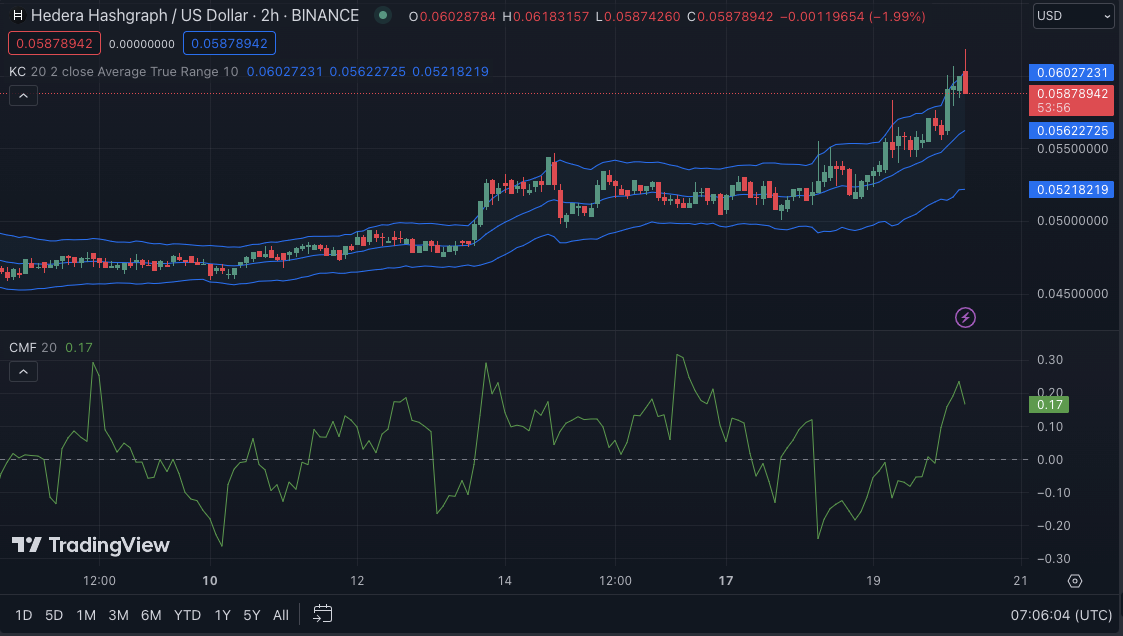Click the KC legend value 0.06027231
Viewport: 1123px width, 636px height.
[x=284, y=72]
